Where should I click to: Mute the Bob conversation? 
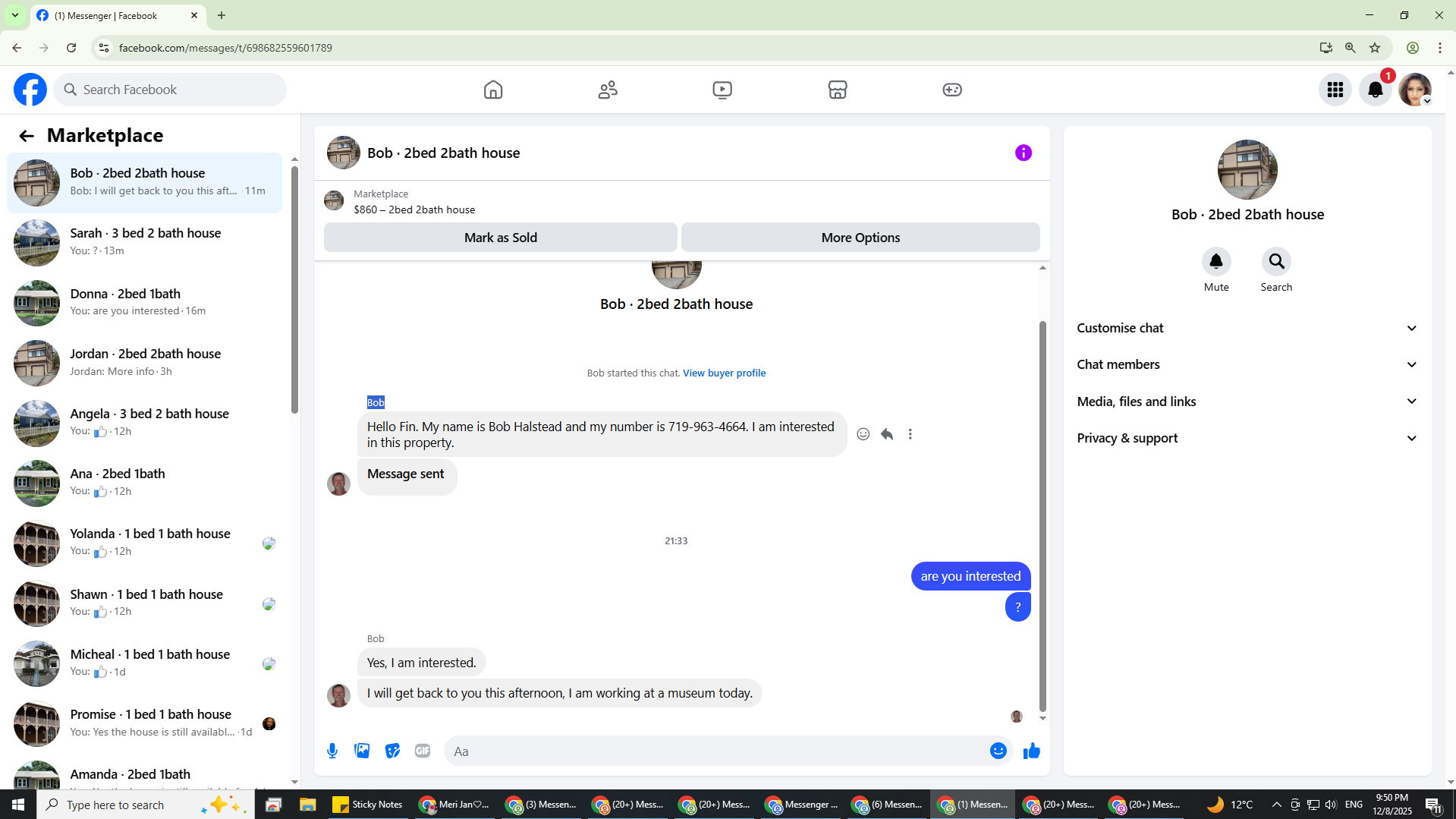[x=1216, y=262]
